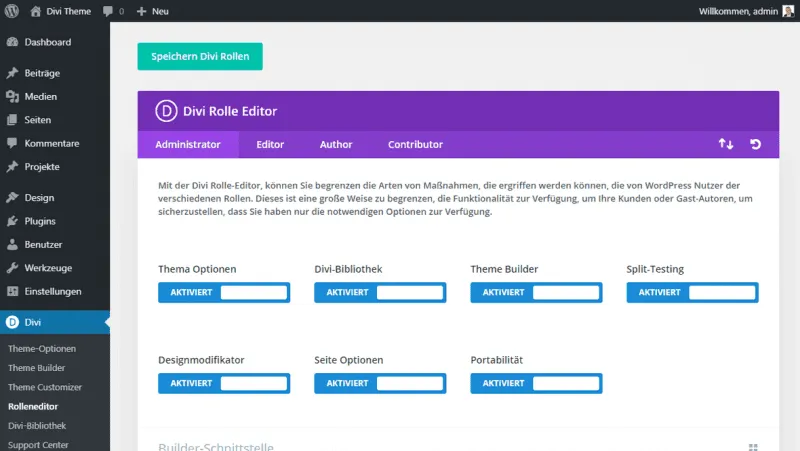The width and height of the screenshot is (800, 451).
Task: Toggle Theme Builder switch
Action: point(536,292)
